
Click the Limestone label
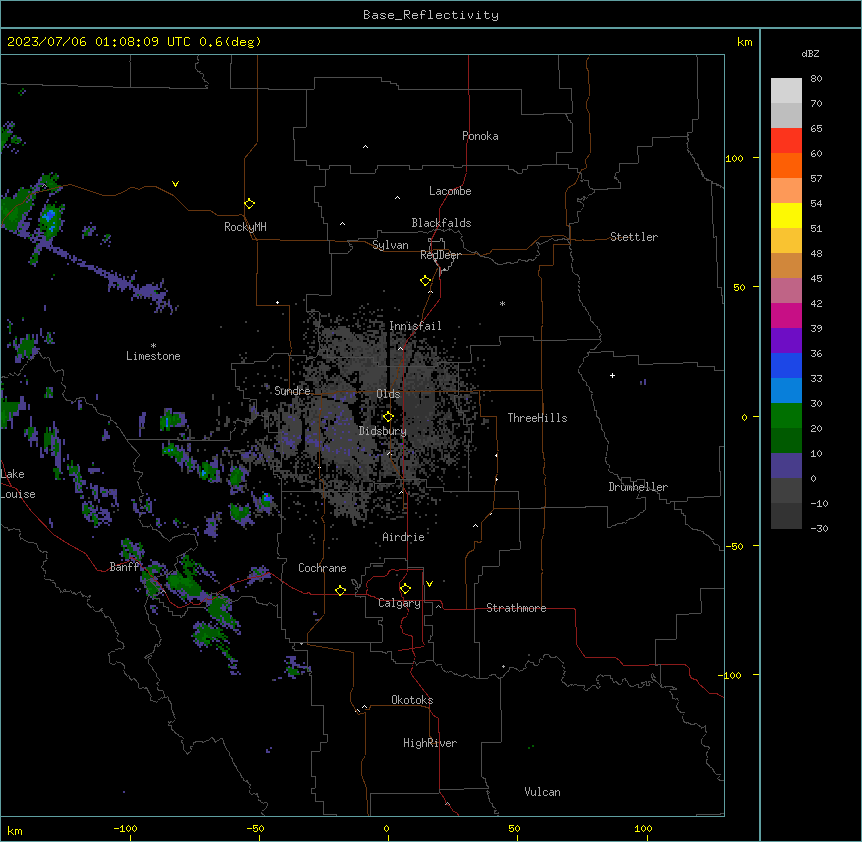click(153, 356)
